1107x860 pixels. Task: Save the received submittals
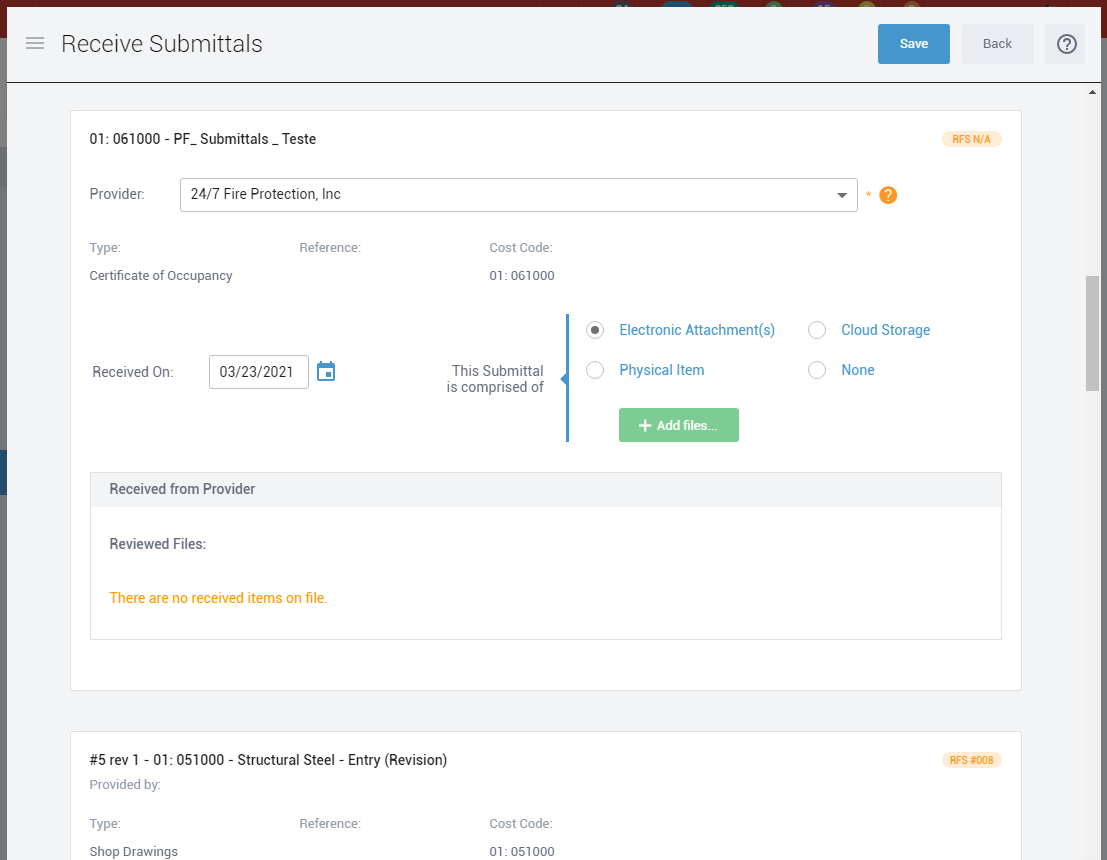(x=913, y=44)
